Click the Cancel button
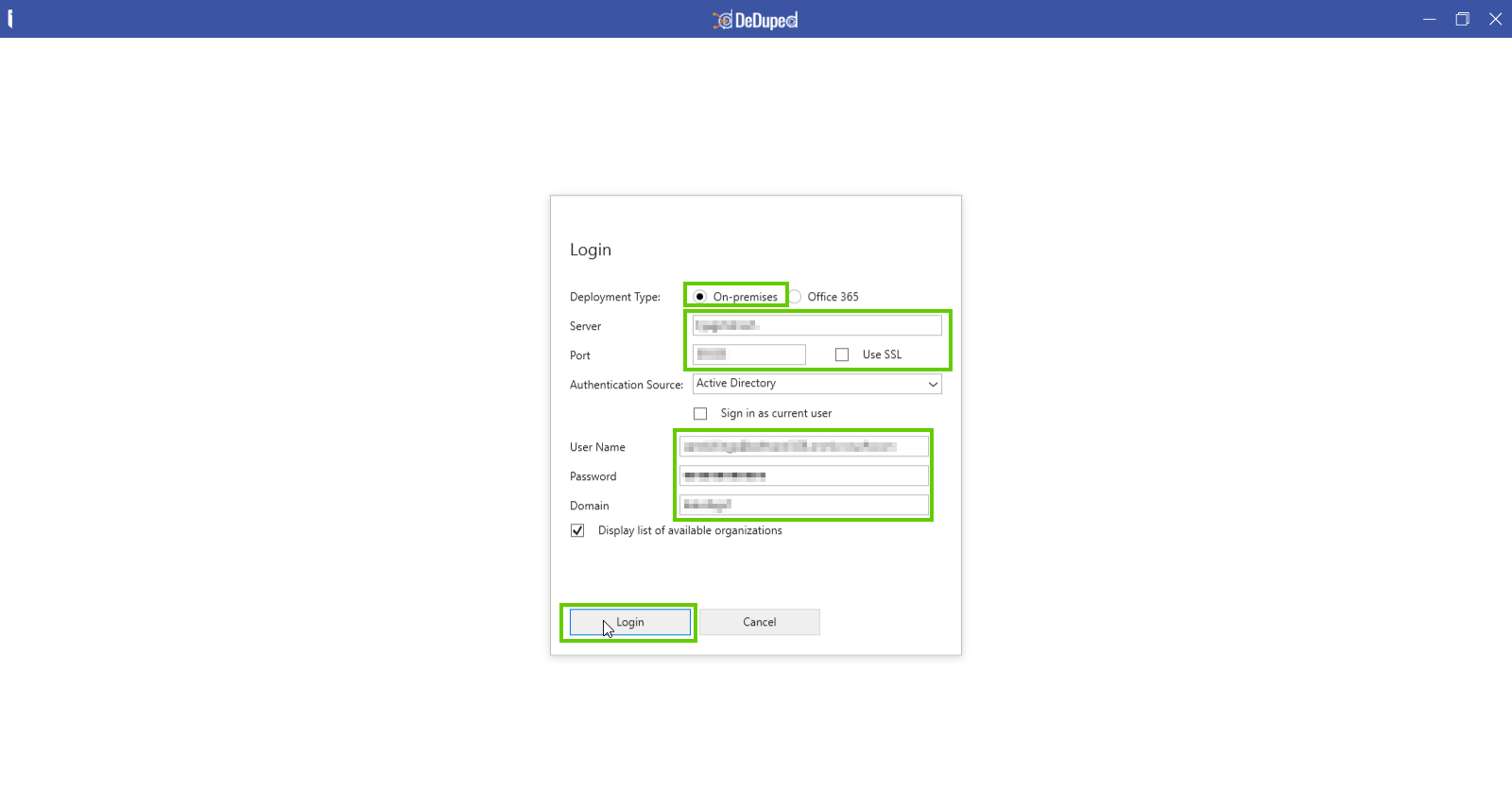Screen dimensions: 1512x810 tap(760, 622)
